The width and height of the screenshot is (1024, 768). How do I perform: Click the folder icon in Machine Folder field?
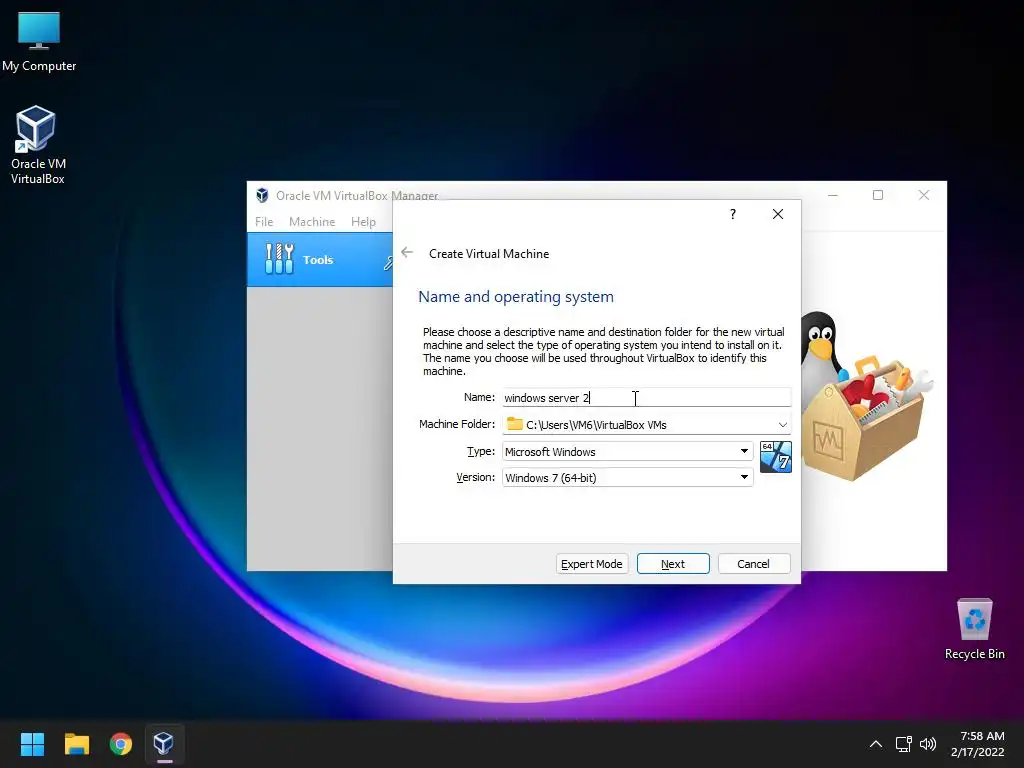[515, 424]
